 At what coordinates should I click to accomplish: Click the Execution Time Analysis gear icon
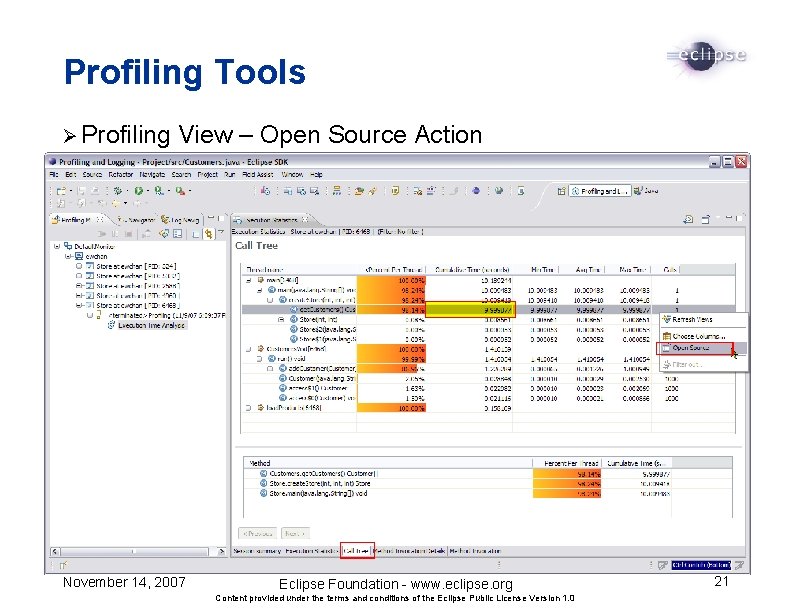(x=112, y=325)
